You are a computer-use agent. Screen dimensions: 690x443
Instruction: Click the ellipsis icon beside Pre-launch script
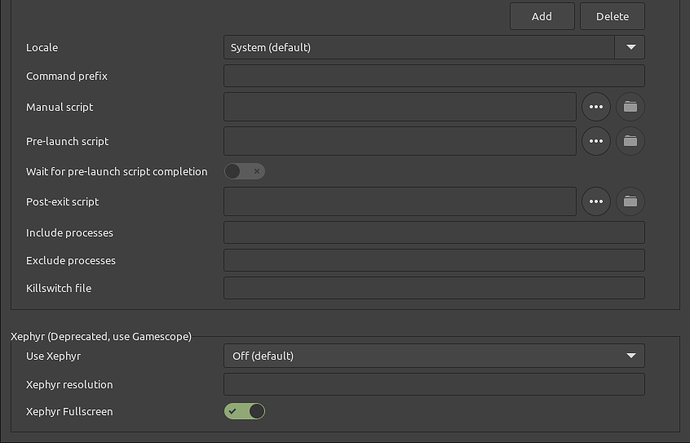[x=596, y=141]
